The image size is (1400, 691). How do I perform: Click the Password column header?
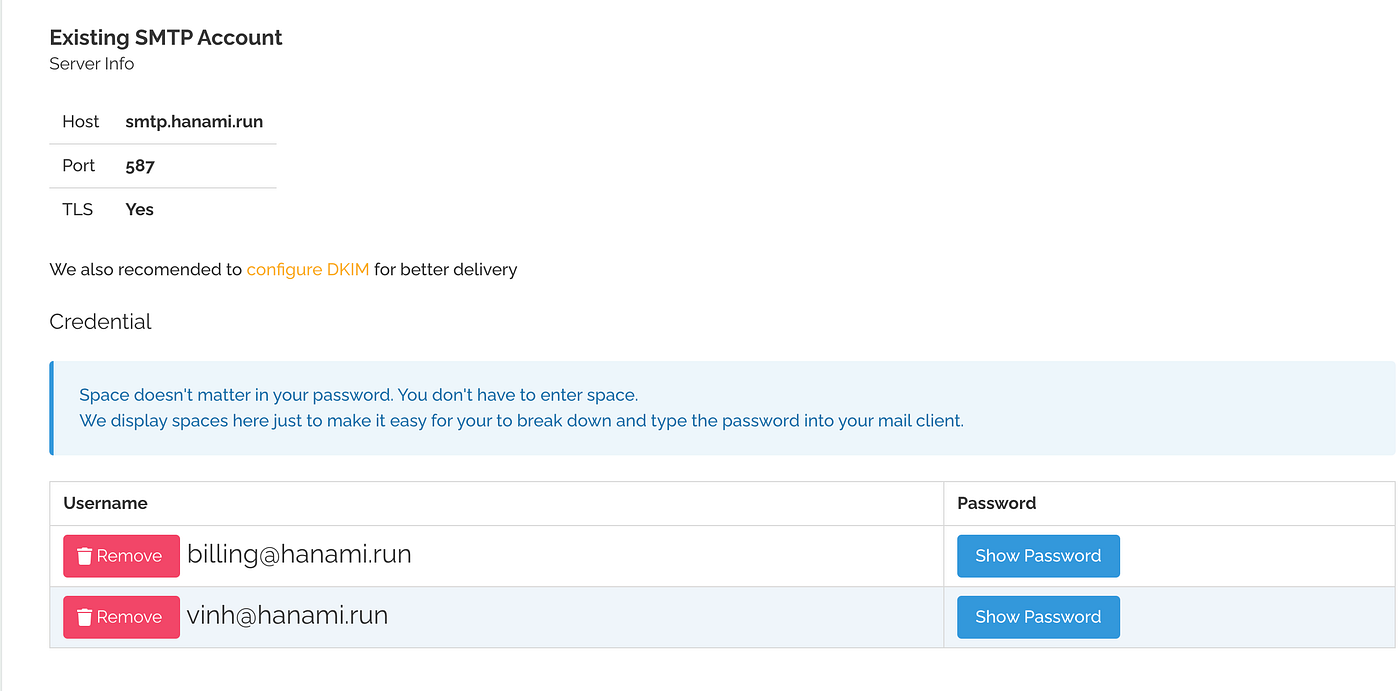(997, 503)
